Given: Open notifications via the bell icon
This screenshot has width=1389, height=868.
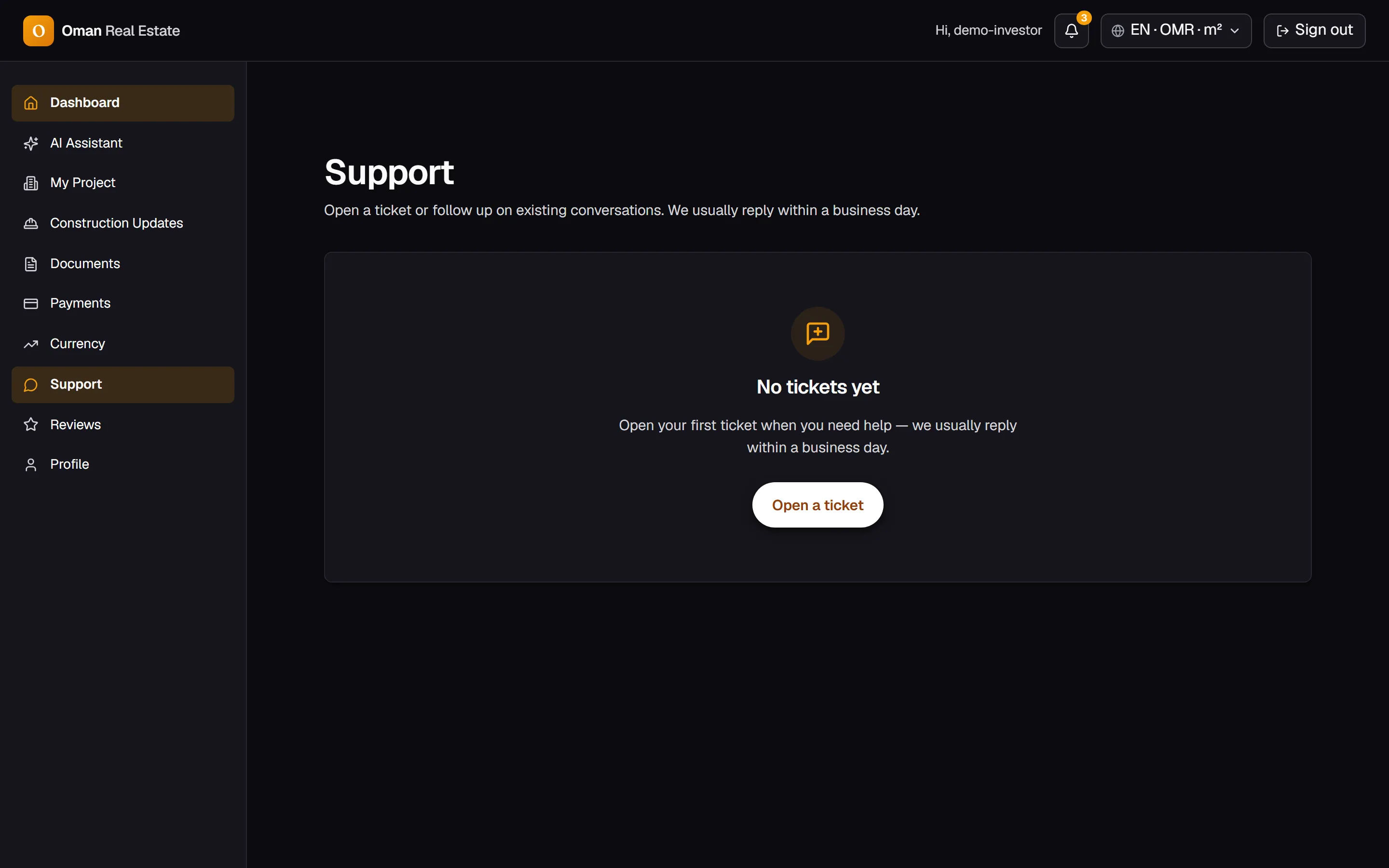Looking at the screenshot, I should coord(1071,30).
